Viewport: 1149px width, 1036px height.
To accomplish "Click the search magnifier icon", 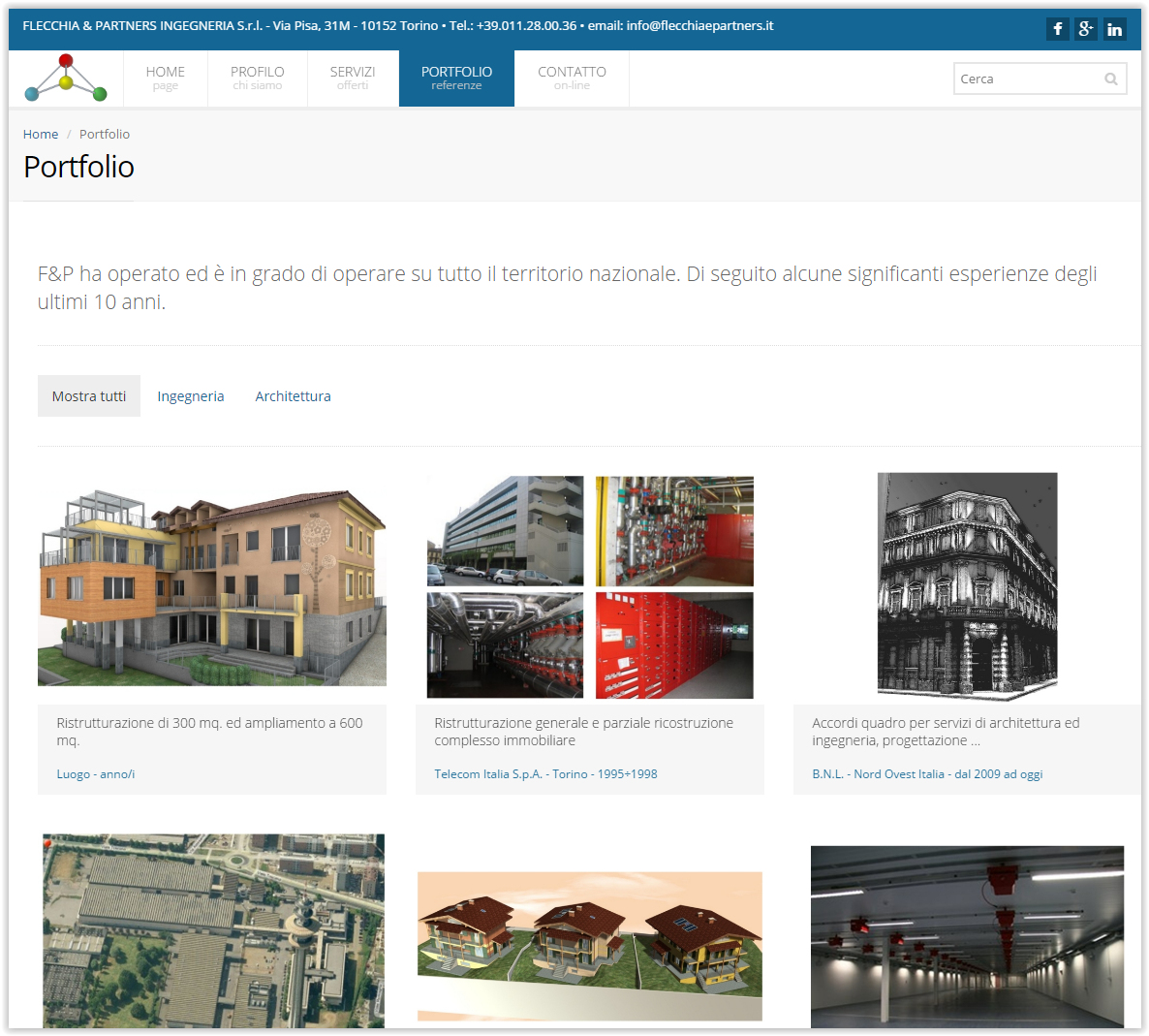I will tap(1111, 79).
